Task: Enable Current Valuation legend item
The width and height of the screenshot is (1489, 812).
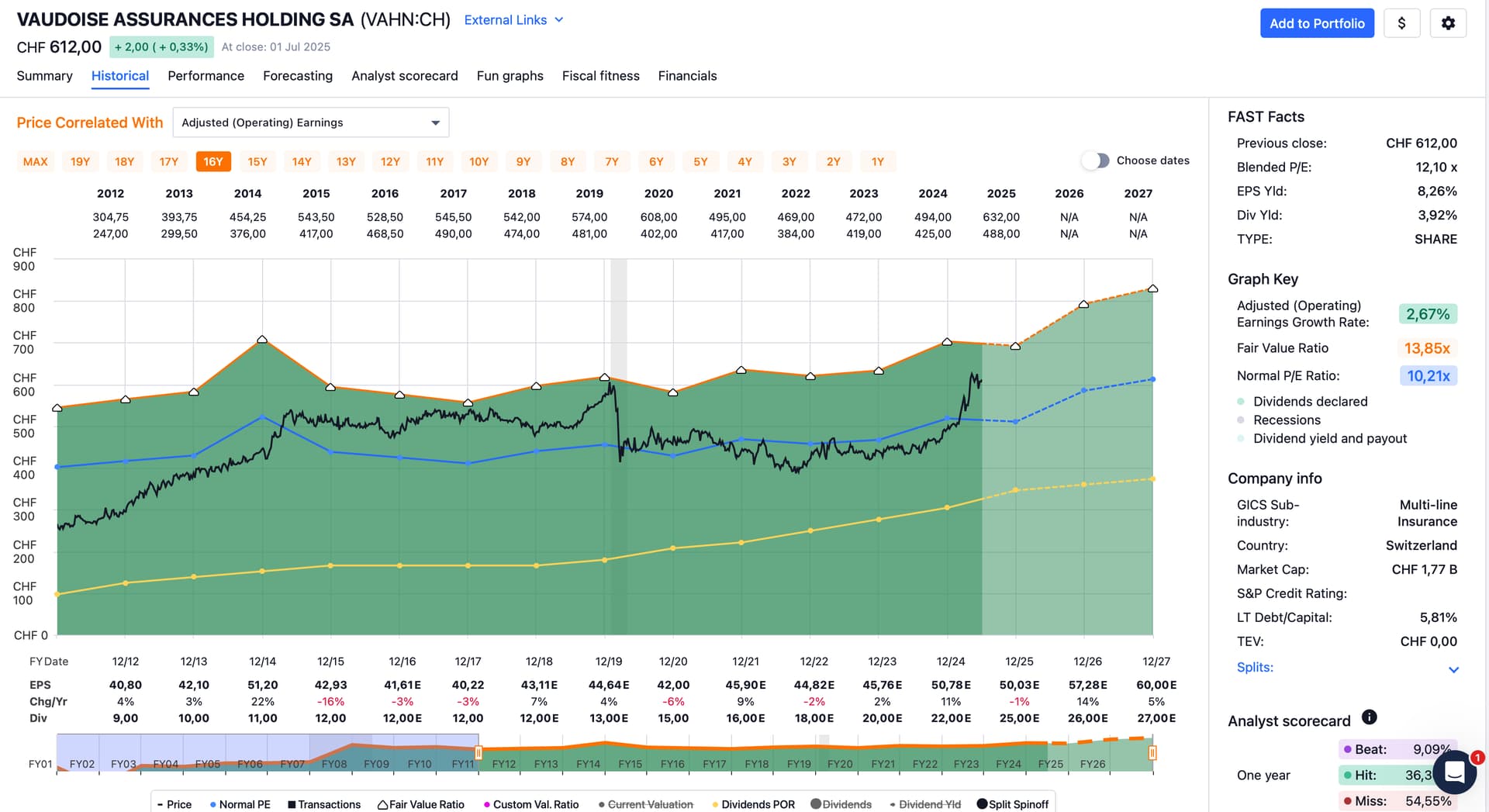Action: tap(645, 804)
